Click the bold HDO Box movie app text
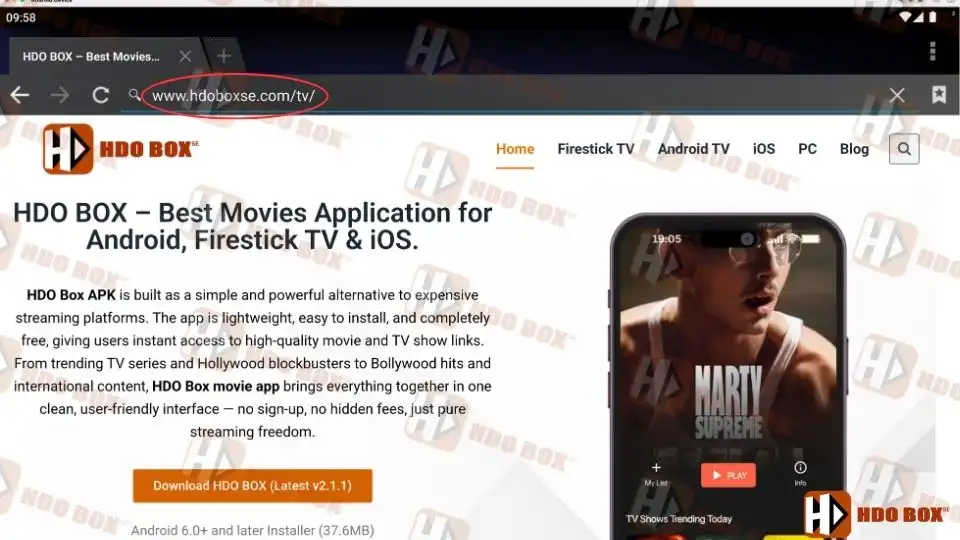The width and height of the screenshot is (960, 540). click(x=216, y=386)
